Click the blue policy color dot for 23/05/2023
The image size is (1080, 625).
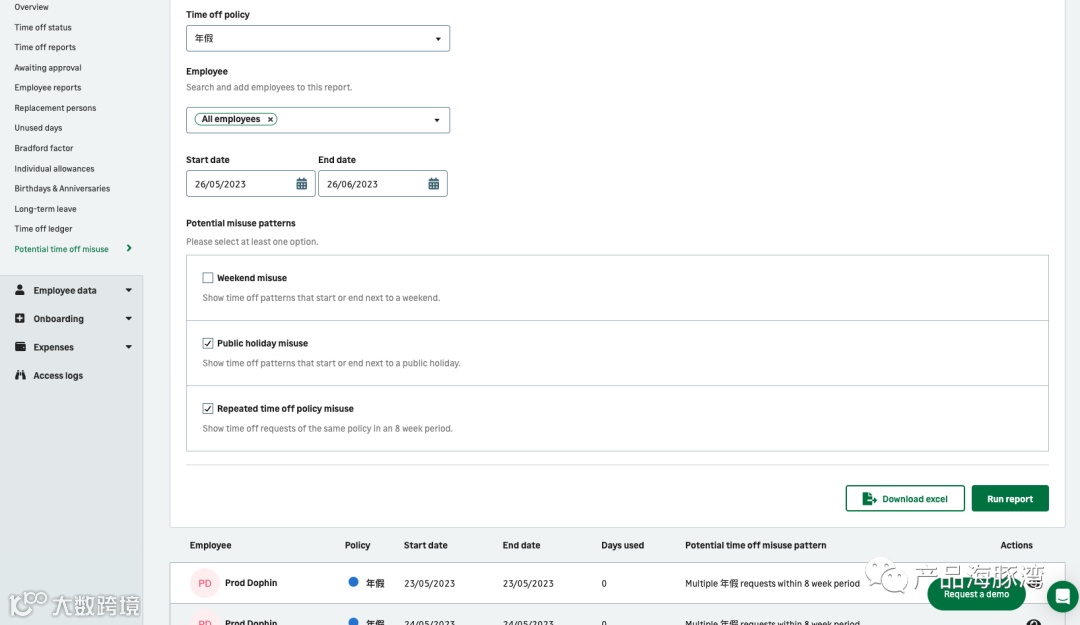point(353,582)
